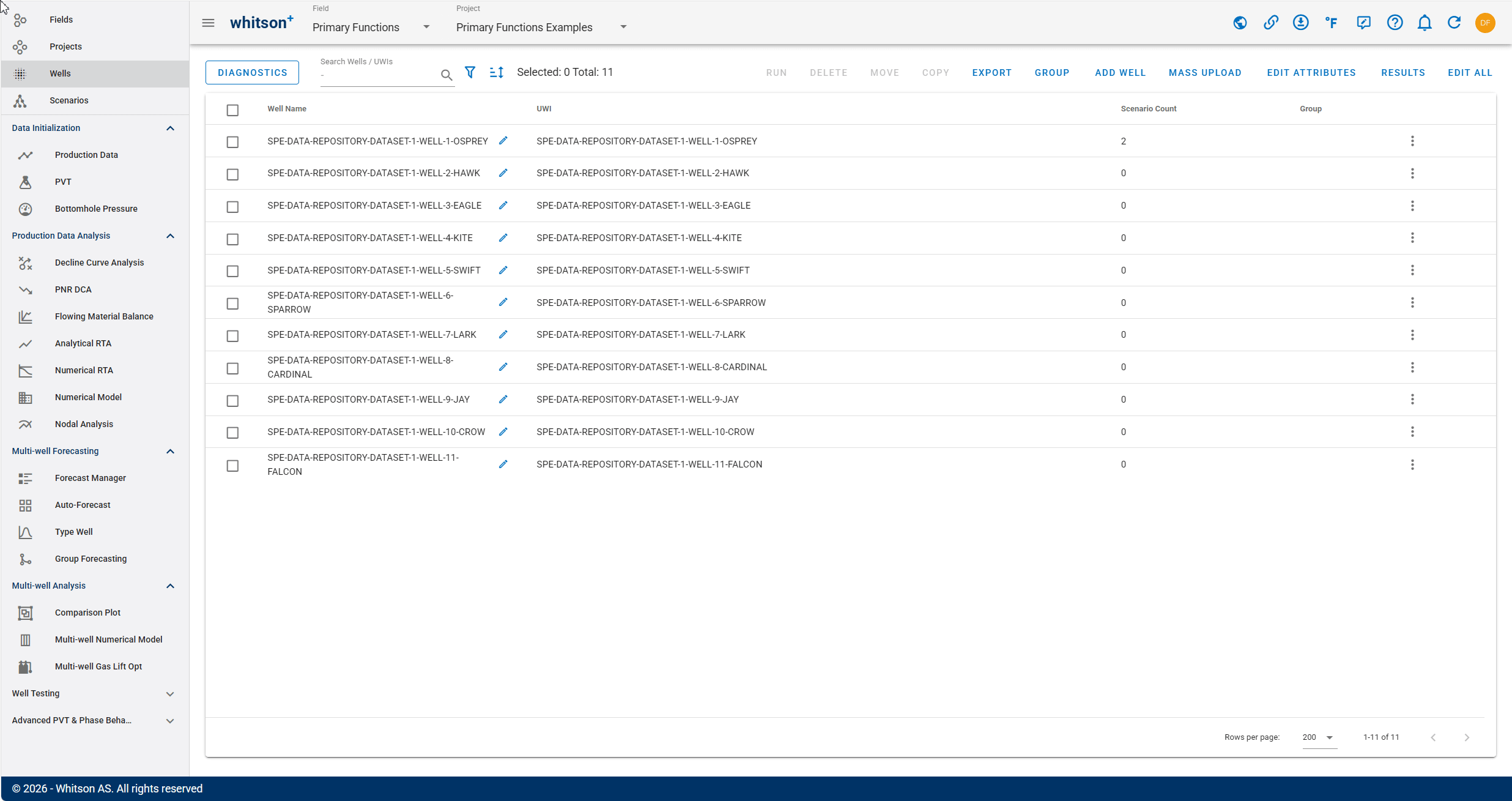Toggle the °F temperature units icon
This screenshot has width=1512, height=801.
[x=1332, y=23]
